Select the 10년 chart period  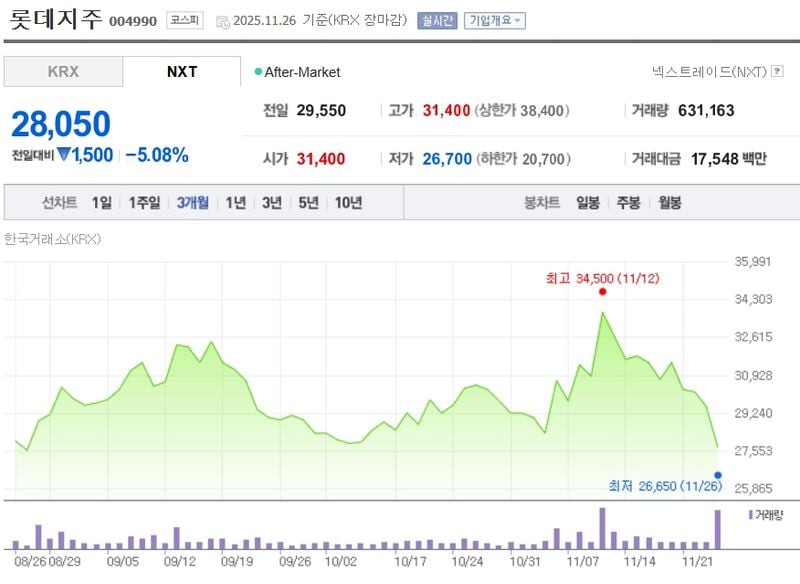point(349,202)
